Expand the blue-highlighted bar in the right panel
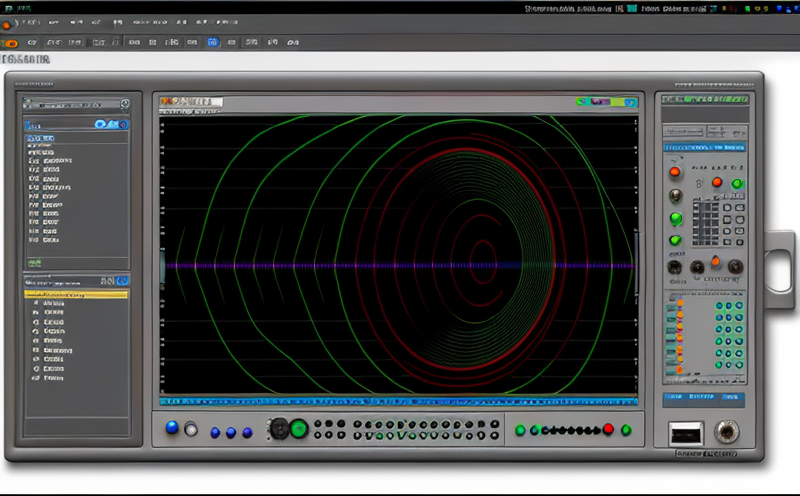Viewport: 800px width, 496px height. [705, 147]
